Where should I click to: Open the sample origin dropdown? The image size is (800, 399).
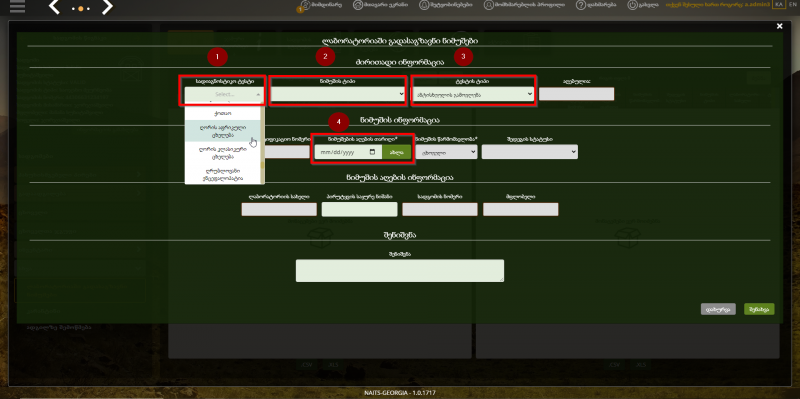click(x=446, y=152)
